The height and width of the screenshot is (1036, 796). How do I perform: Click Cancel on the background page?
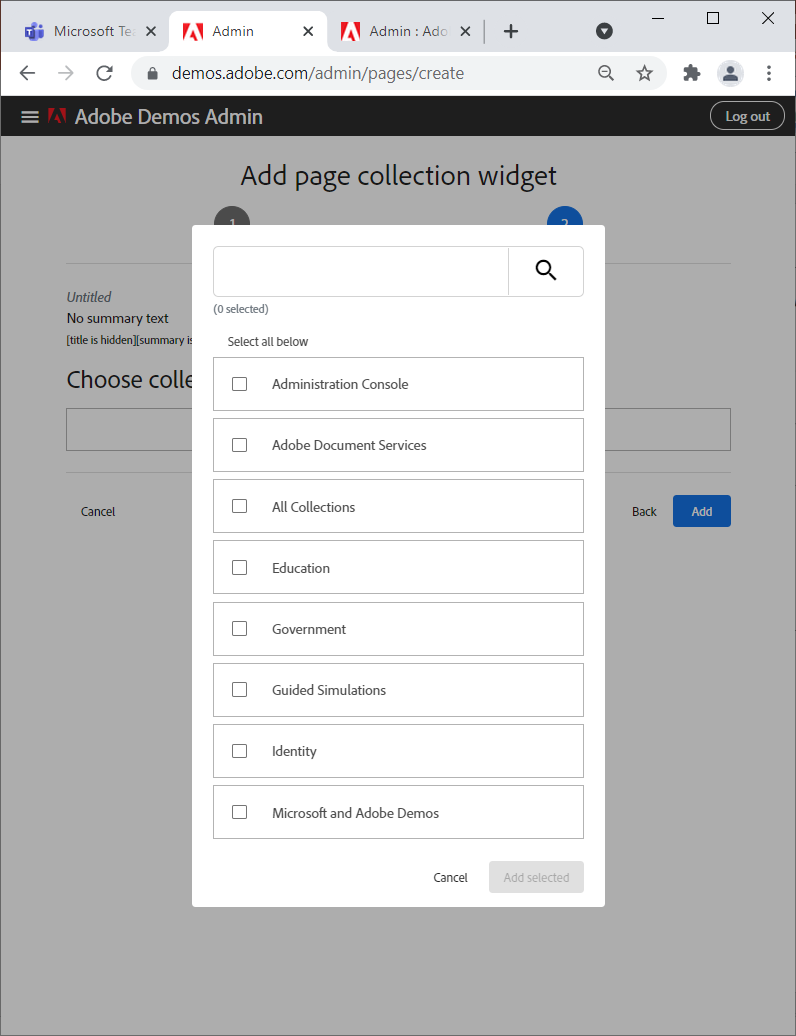tap(98, 511)
